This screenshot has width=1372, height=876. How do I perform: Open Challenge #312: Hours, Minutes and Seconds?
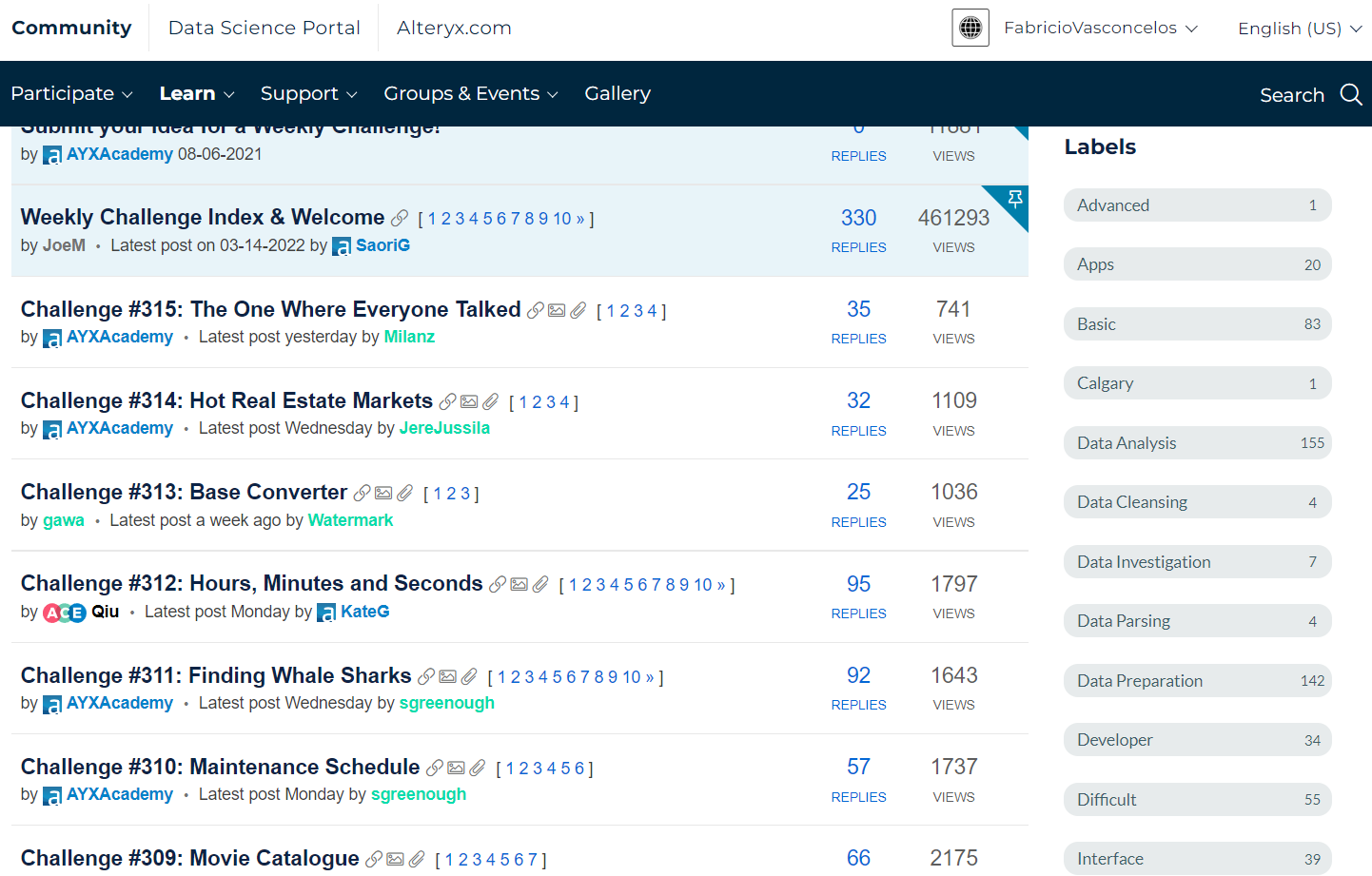251,583
